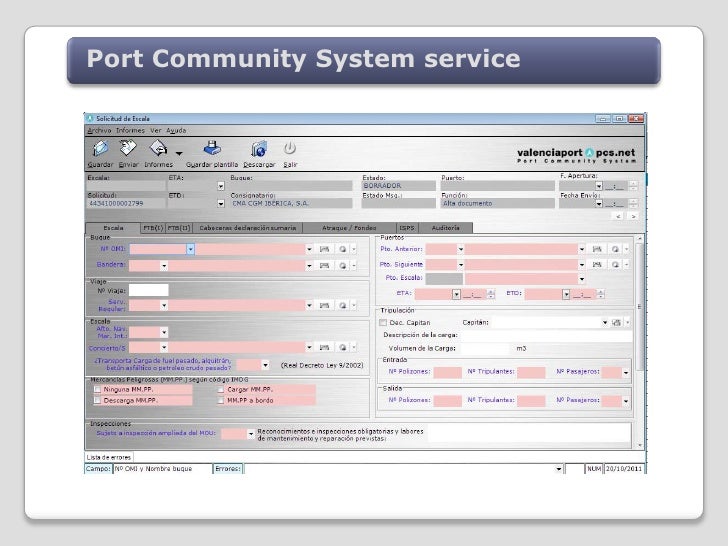
Task: Check Cargar MM.PP. checkbox
Action: pyautogui.click(x=221, y=389)
